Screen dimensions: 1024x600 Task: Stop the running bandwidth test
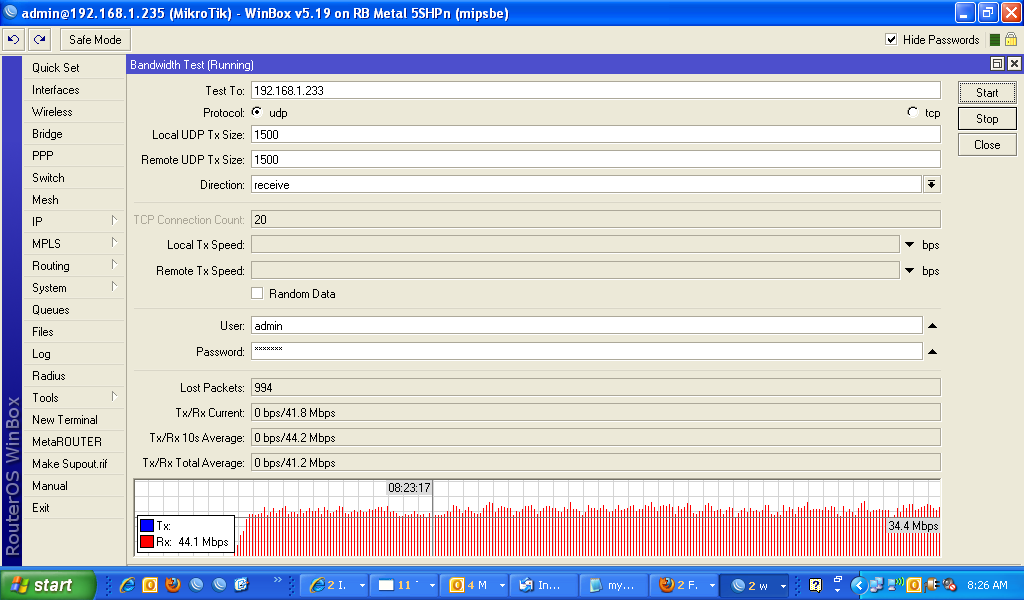(987, 119)
